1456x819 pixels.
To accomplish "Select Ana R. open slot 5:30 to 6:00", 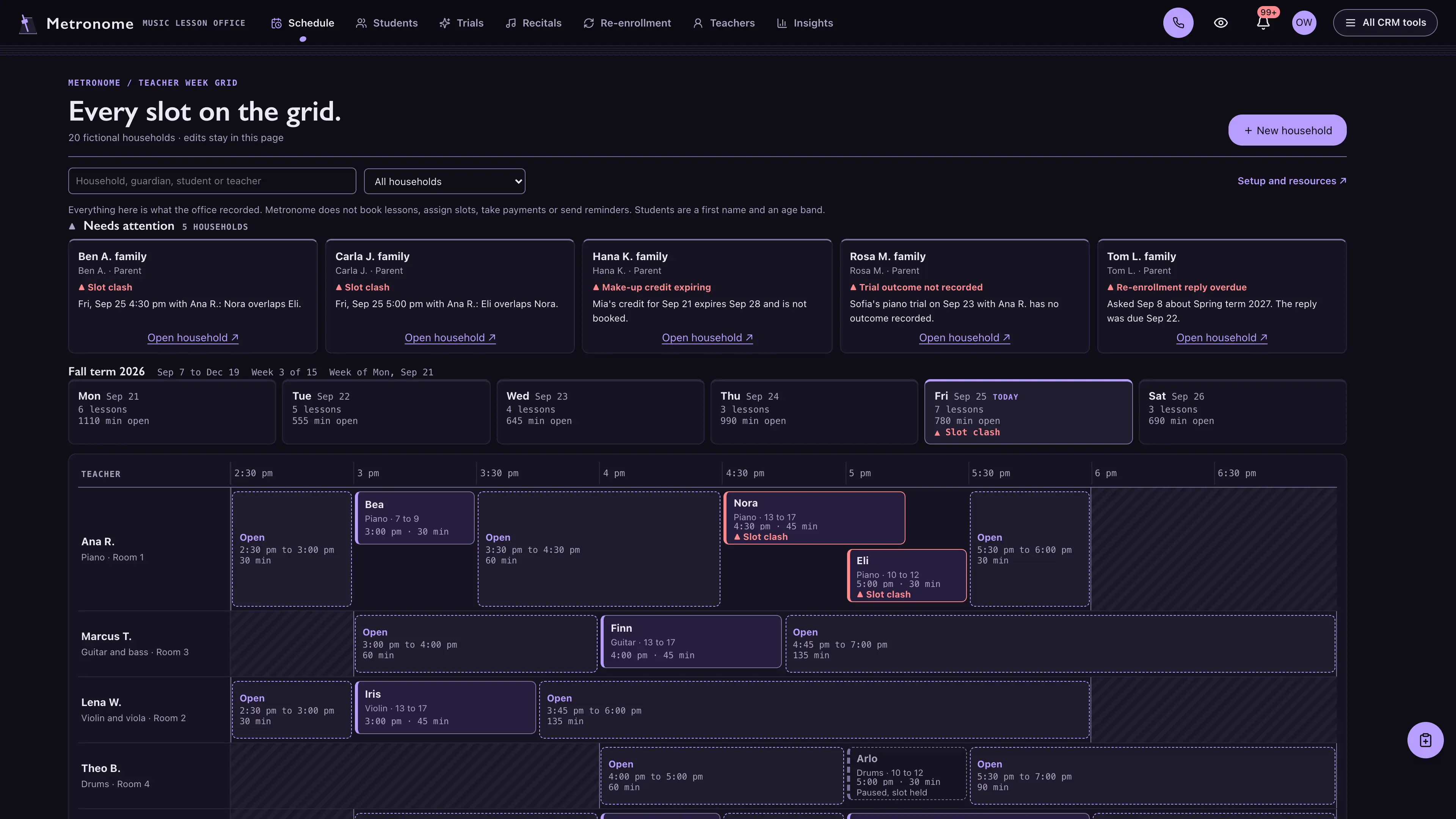I will tap(1030, 549).
